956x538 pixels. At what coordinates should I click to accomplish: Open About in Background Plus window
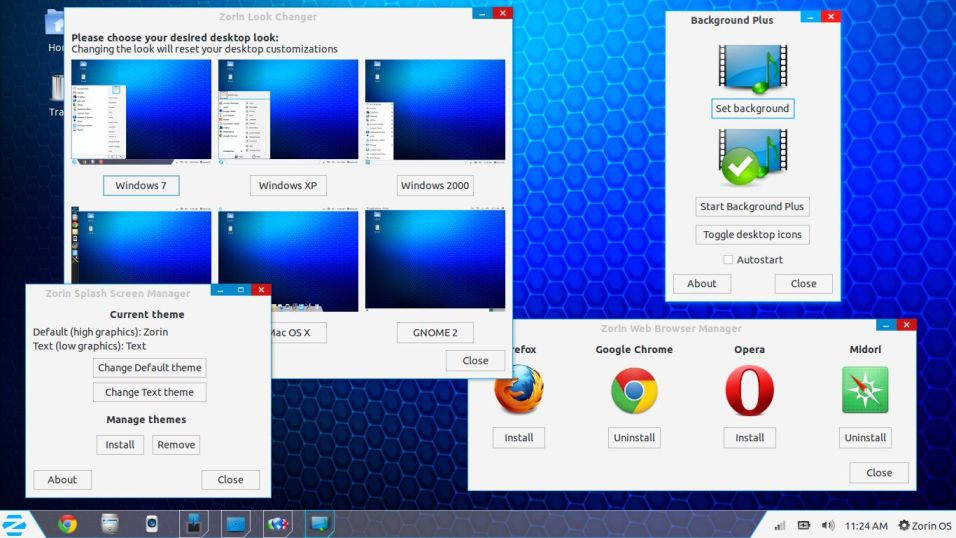point(702,283)
